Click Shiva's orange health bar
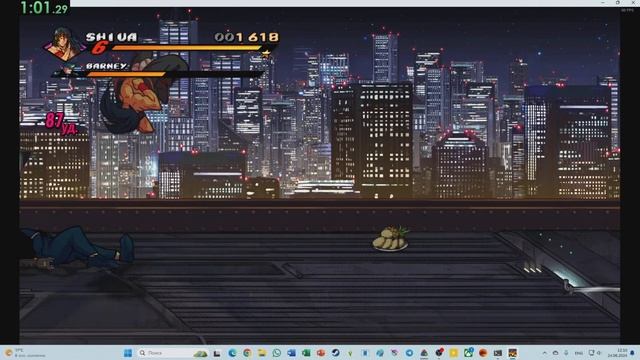Image resolution: width=640 pixels, height=360 pixels. point(187,48)
